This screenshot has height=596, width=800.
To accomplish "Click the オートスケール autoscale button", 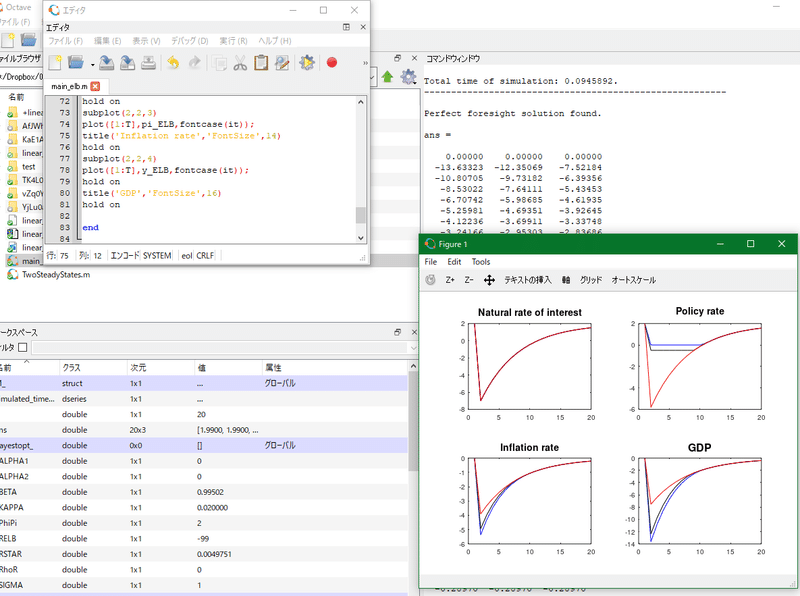I will point(636,280).
